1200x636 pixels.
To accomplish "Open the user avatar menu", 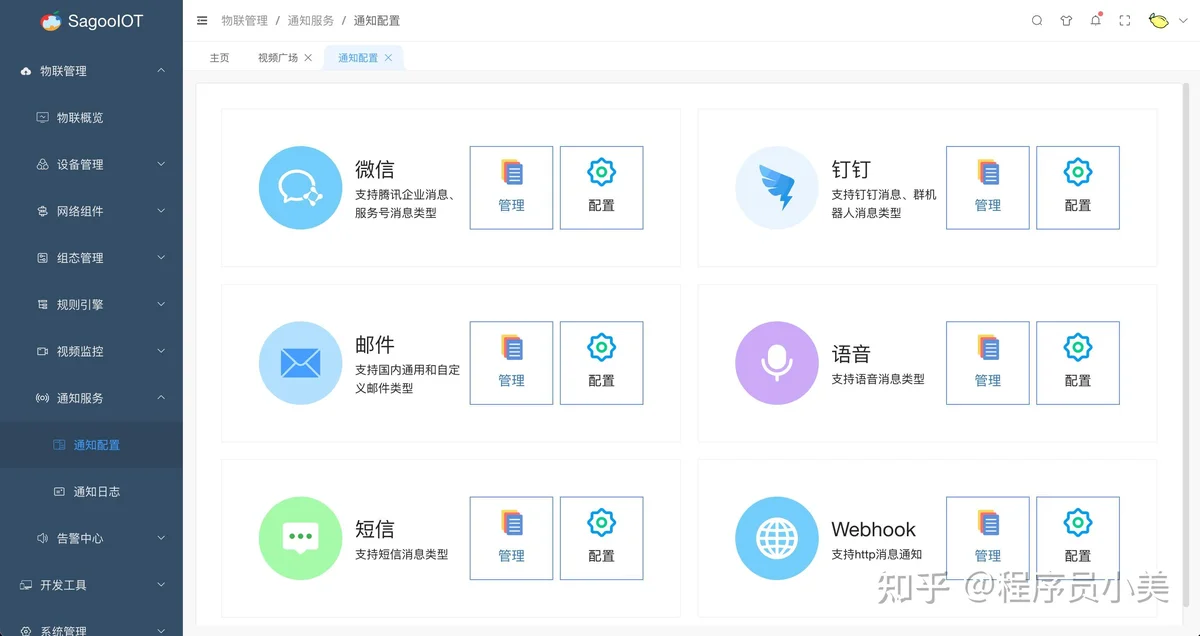I will point(1159,20).
